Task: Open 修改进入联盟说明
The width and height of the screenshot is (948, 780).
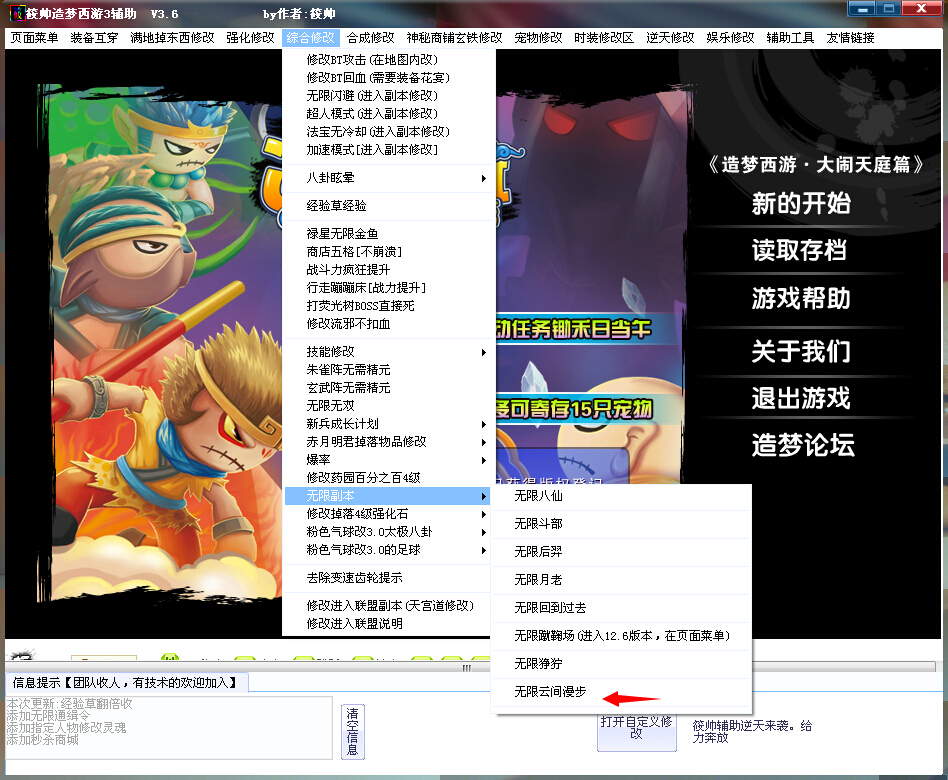Action: (x=387, y=624)
